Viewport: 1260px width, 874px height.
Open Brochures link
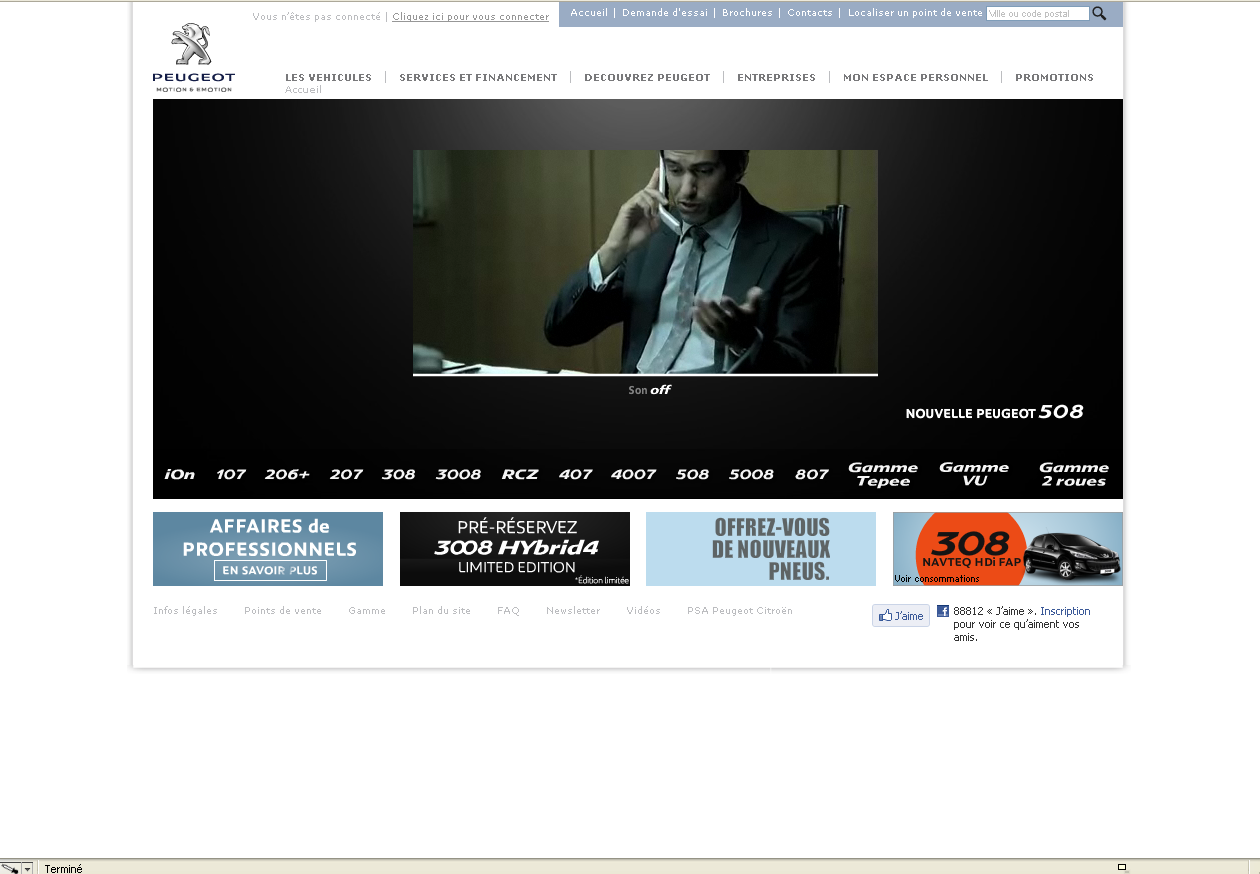click(747, 13)
